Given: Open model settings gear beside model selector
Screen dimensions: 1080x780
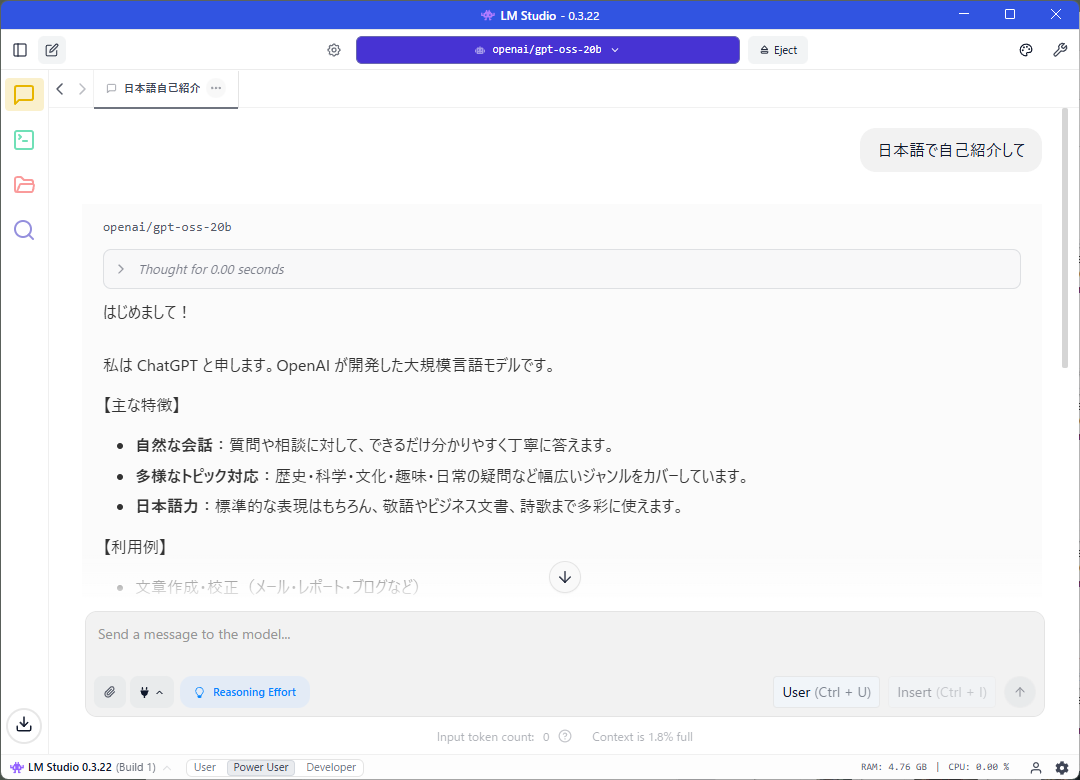Looking at the screenshot, I should click(x=334, y=50).
